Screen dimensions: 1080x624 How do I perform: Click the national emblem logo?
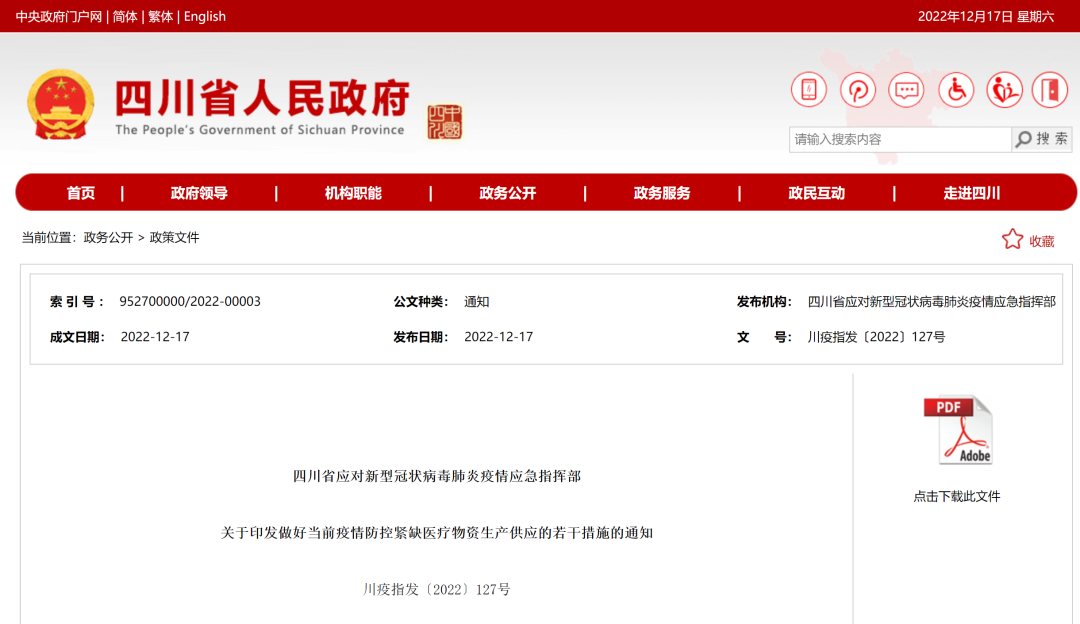tap(61, 104)
